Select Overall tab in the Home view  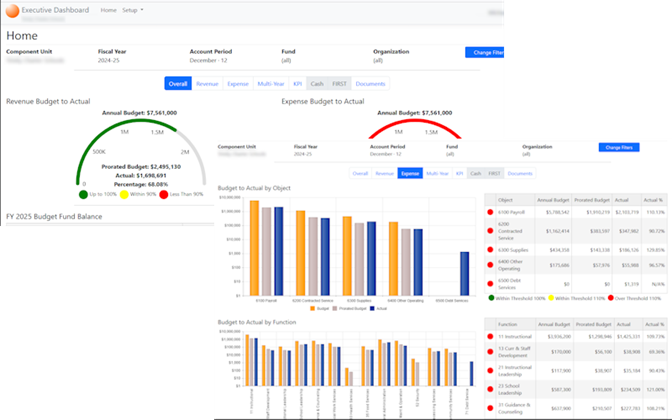click(178, 84)
